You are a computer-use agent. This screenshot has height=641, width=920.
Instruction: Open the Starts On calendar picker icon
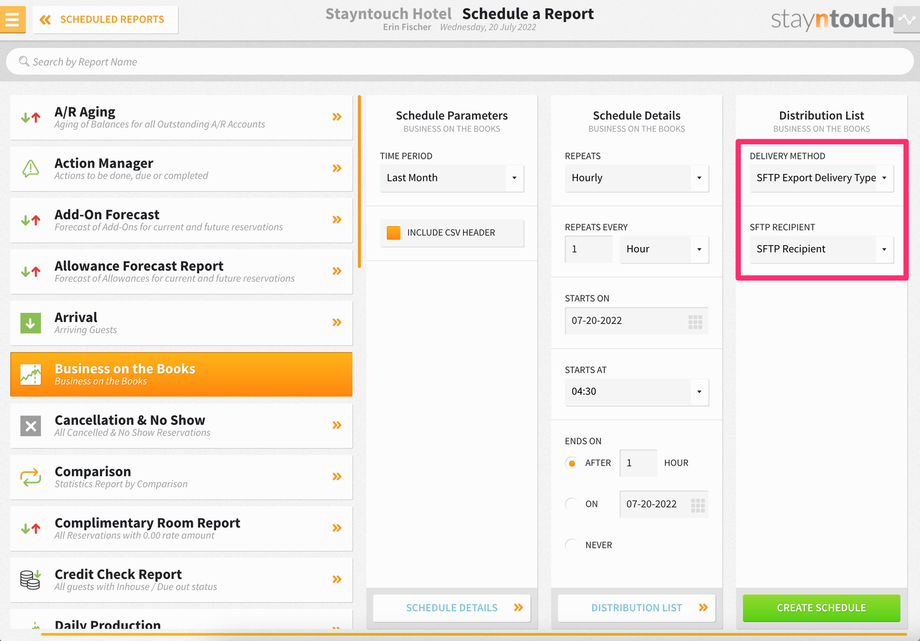(x=695, y=321)
